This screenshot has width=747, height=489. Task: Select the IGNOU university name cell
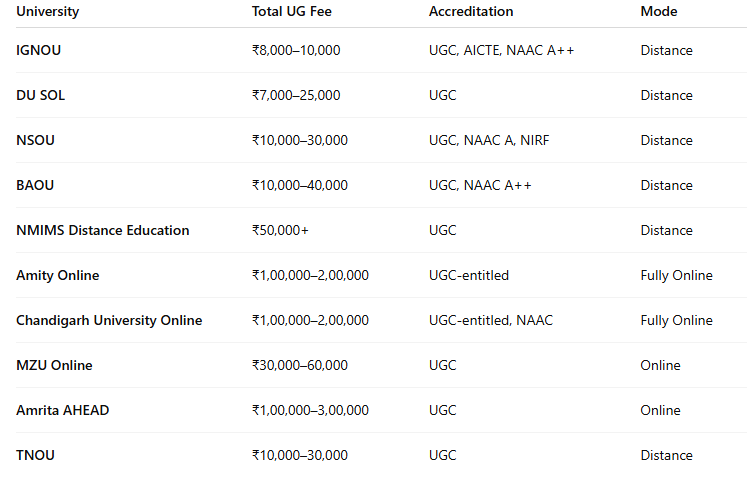pyautogui.click(x=39, y=50)
